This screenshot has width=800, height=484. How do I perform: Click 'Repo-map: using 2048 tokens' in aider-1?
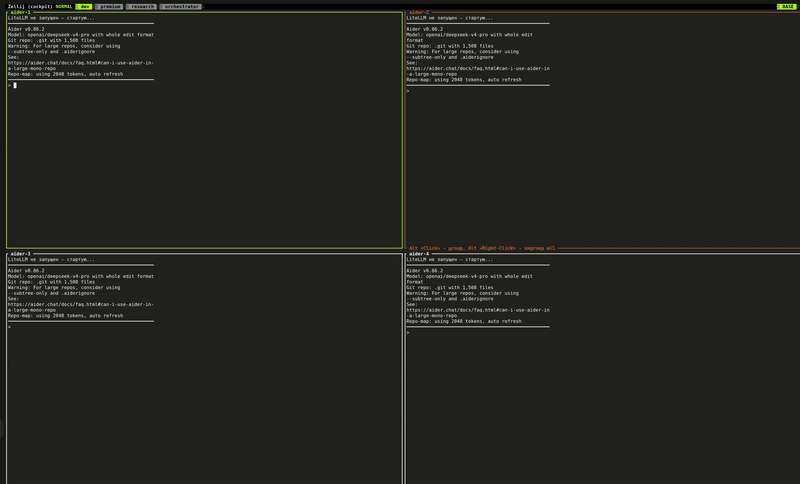point(65,74)
